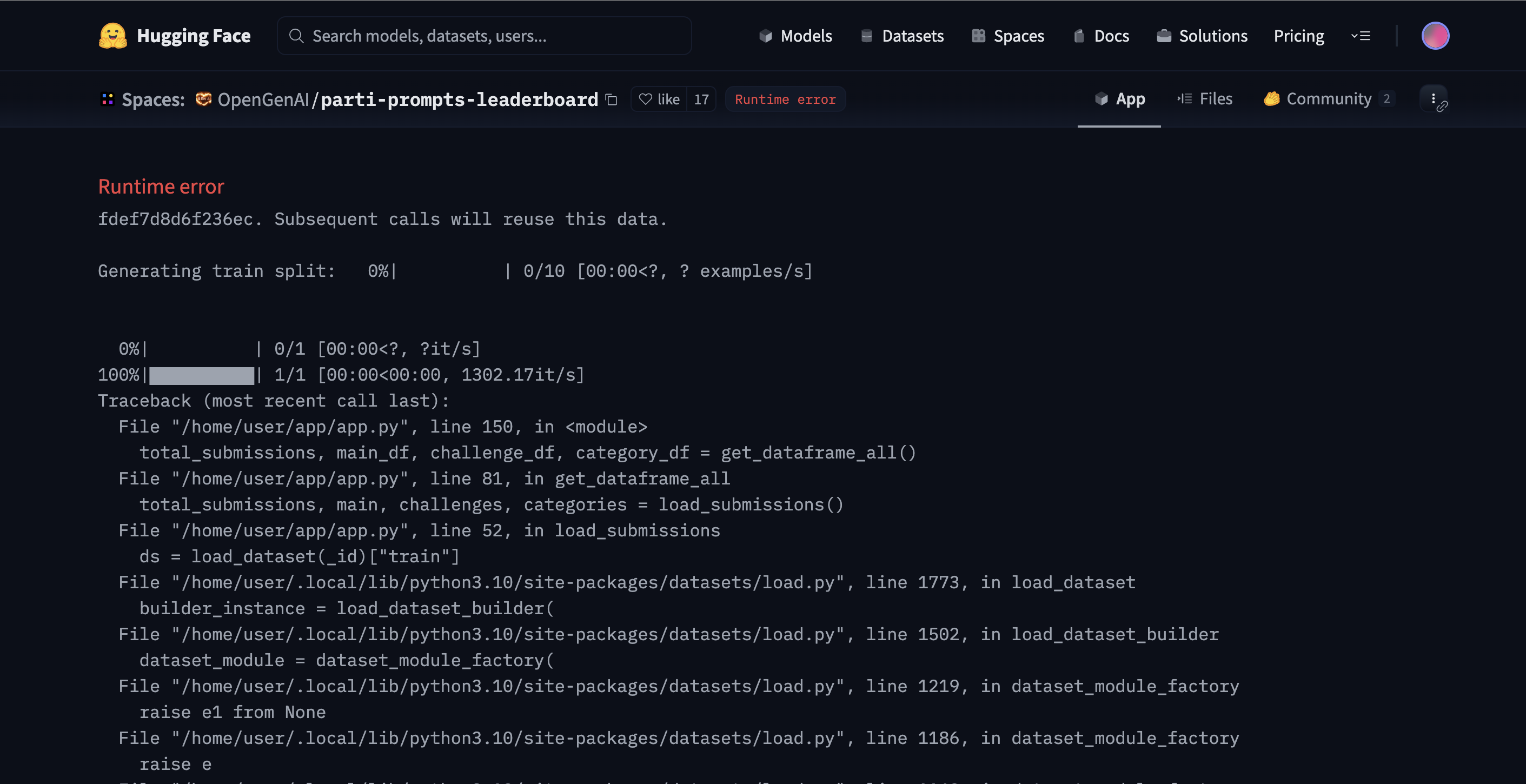The image size is (1526, 784).
Task: Copy the space name with the copy icon
Action: 612,99
